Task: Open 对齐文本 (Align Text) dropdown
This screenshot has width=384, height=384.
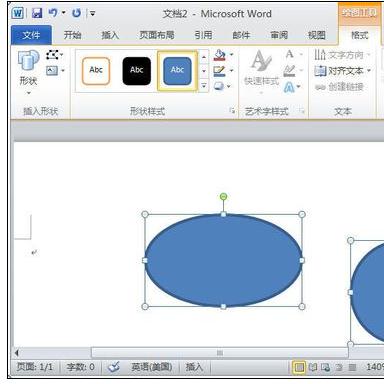Action: (343, 71)
